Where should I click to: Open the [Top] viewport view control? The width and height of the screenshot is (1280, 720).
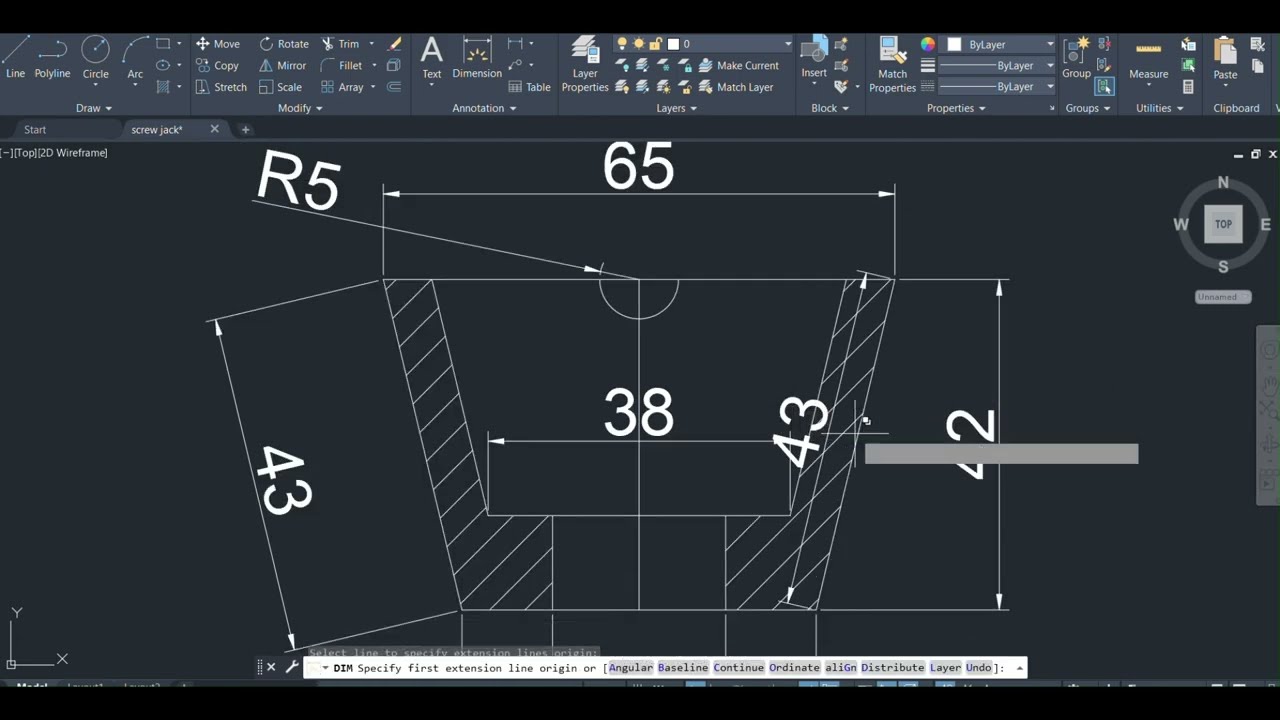tap(26, 153)
